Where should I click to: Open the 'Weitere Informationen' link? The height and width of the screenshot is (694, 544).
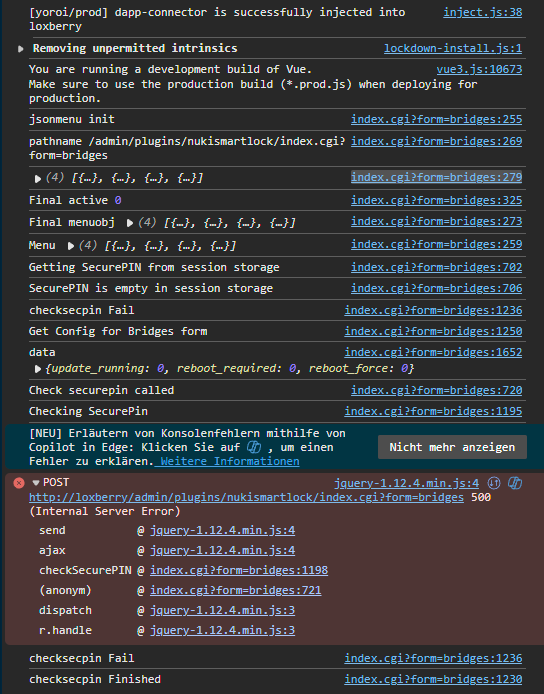click(230, 461)
